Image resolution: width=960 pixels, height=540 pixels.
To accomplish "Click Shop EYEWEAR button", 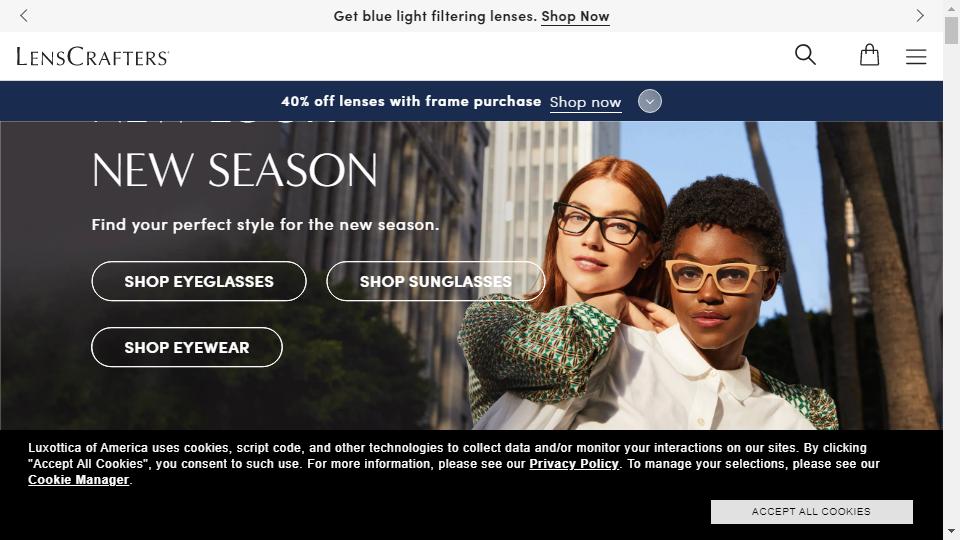I will pyautogui.click(x=187, y=347).
